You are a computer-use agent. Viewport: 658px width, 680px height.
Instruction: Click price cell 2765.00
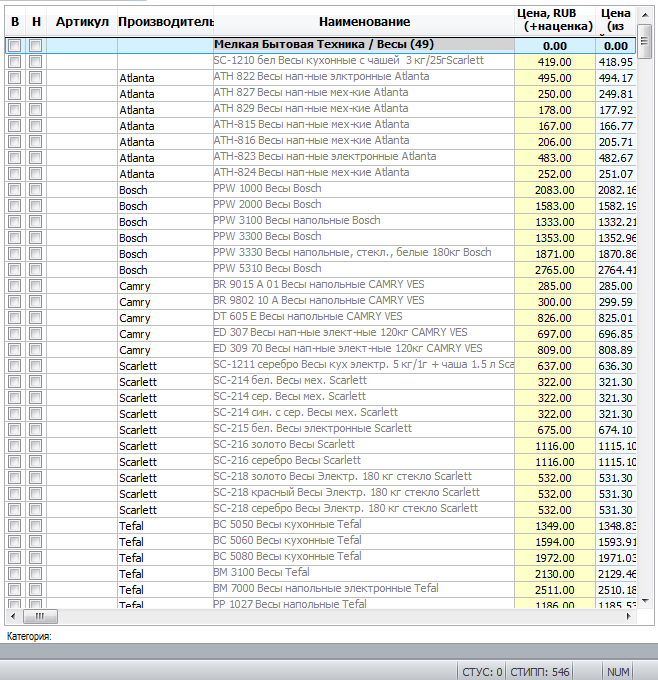(x=555, y=270)
